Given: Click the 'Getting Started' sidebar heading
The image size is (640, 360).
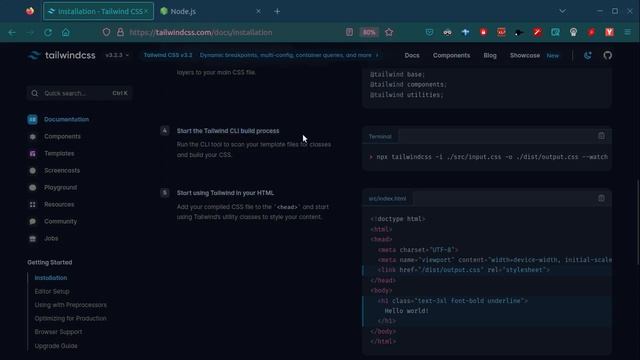Looking at the screenshot, I should click(x=50, y=262).
